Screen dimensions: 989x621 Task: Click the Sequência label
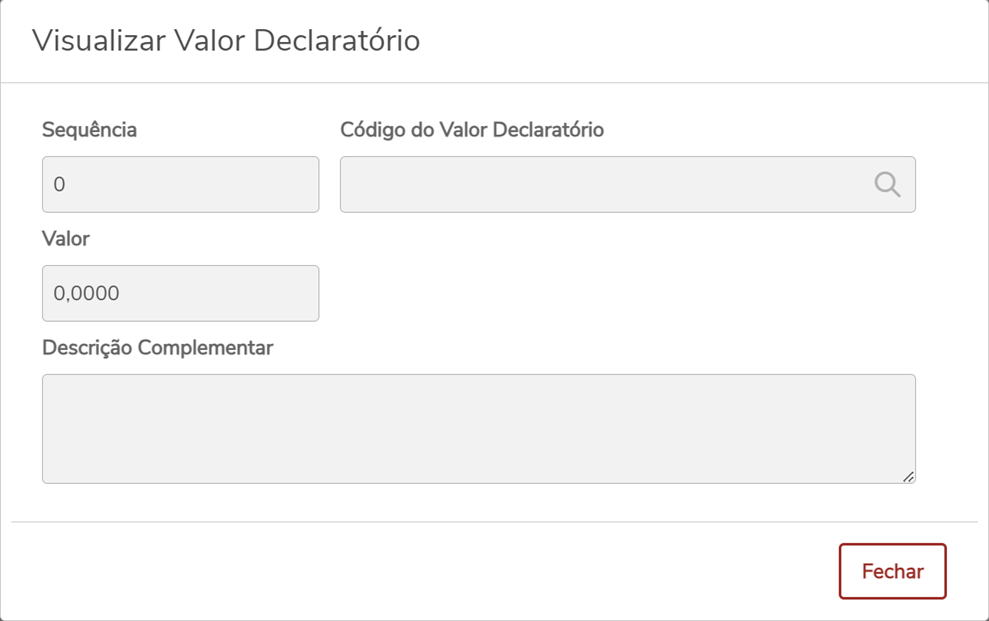pyautogui.click(x=89, y=130)
